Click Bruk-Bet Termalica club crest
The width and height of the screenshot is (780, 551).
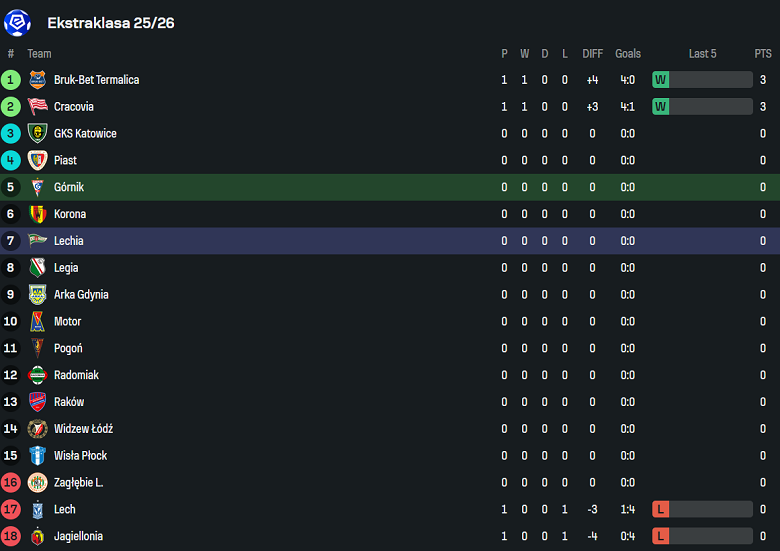(38, 80)
